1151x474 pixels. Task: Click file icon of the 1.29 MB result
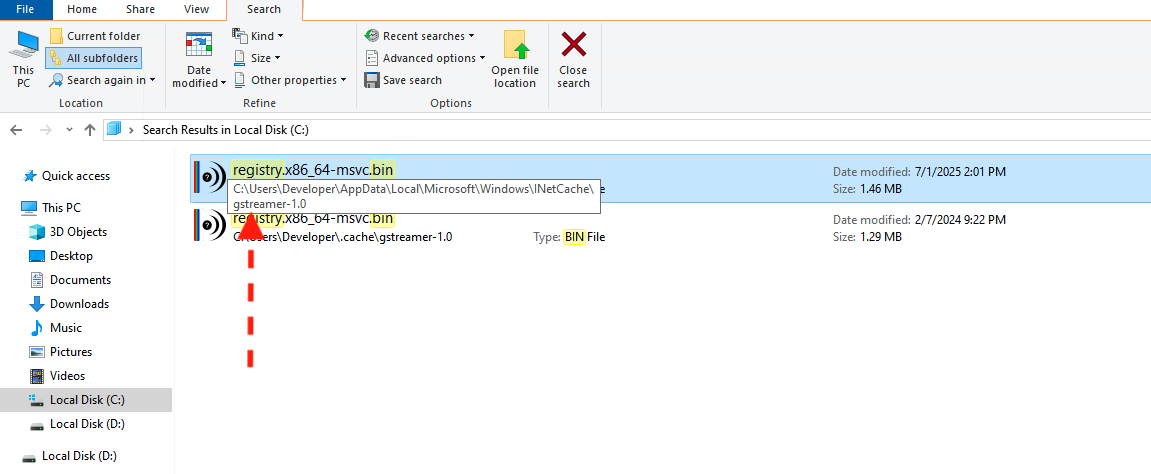[x=211, y=225]
